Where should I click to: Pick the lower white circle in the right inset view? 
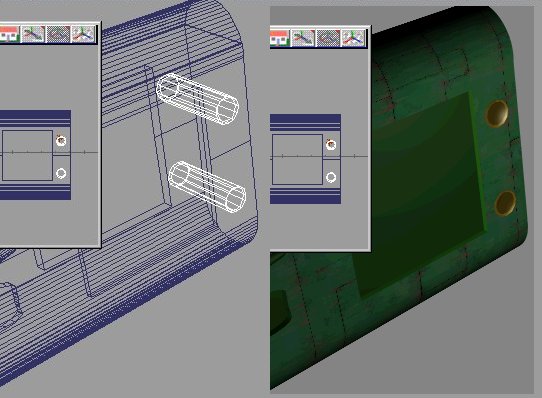pos(331,177)
